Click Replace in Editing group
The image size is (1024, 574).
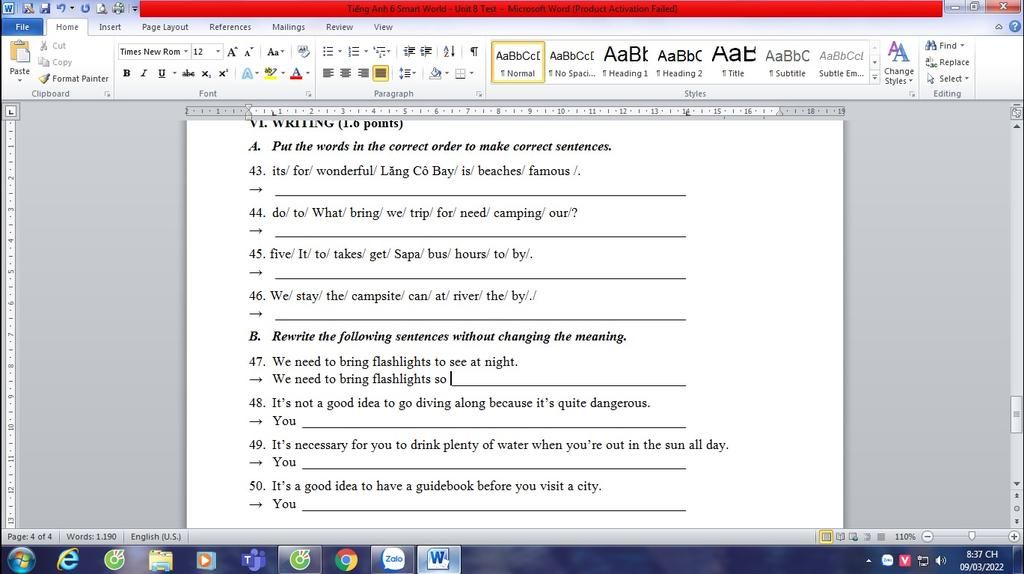click(x=948, y=62)
